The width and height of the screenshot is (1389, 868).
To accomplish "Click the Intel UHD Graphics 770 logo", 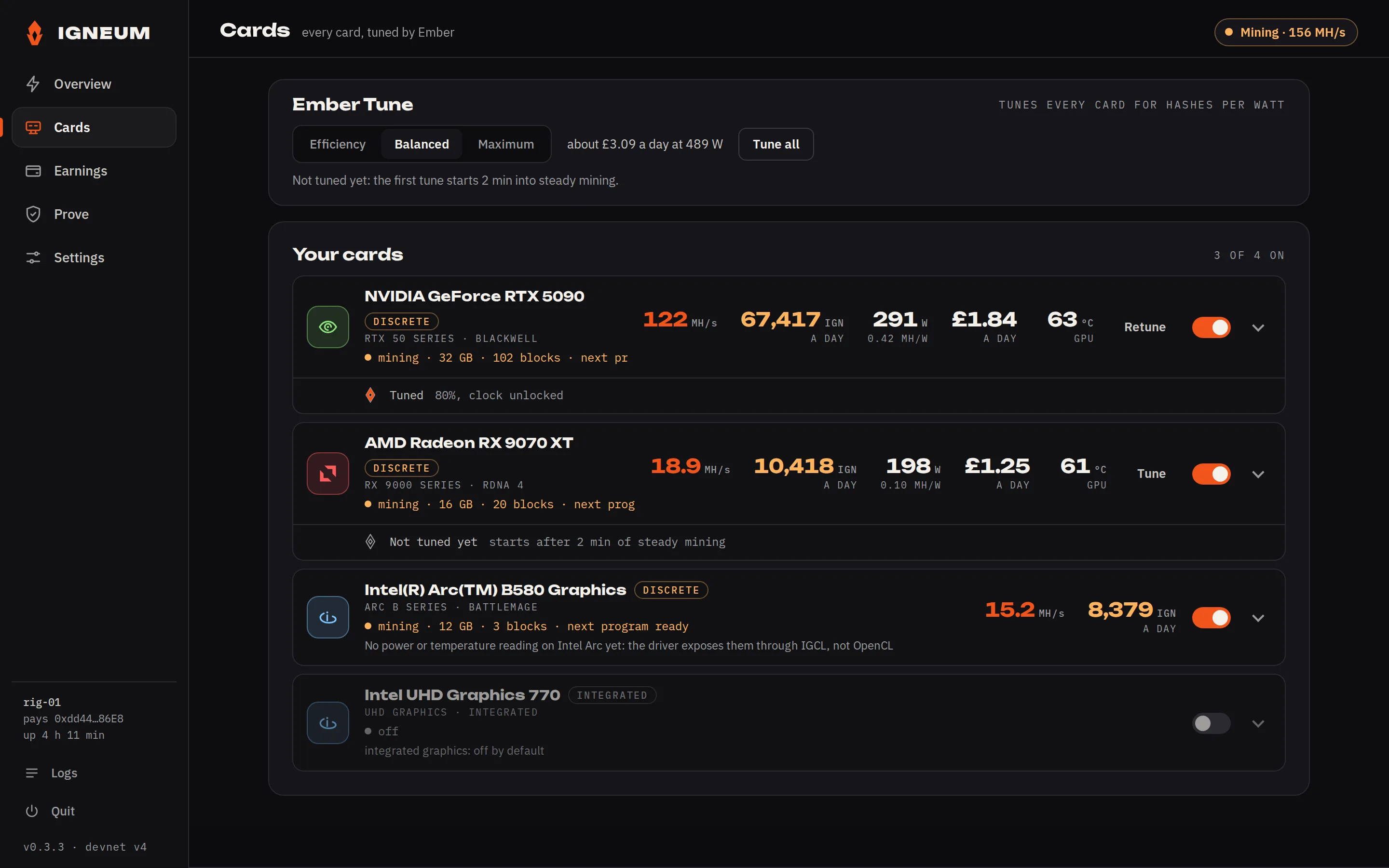I will (x=328, y=723).
